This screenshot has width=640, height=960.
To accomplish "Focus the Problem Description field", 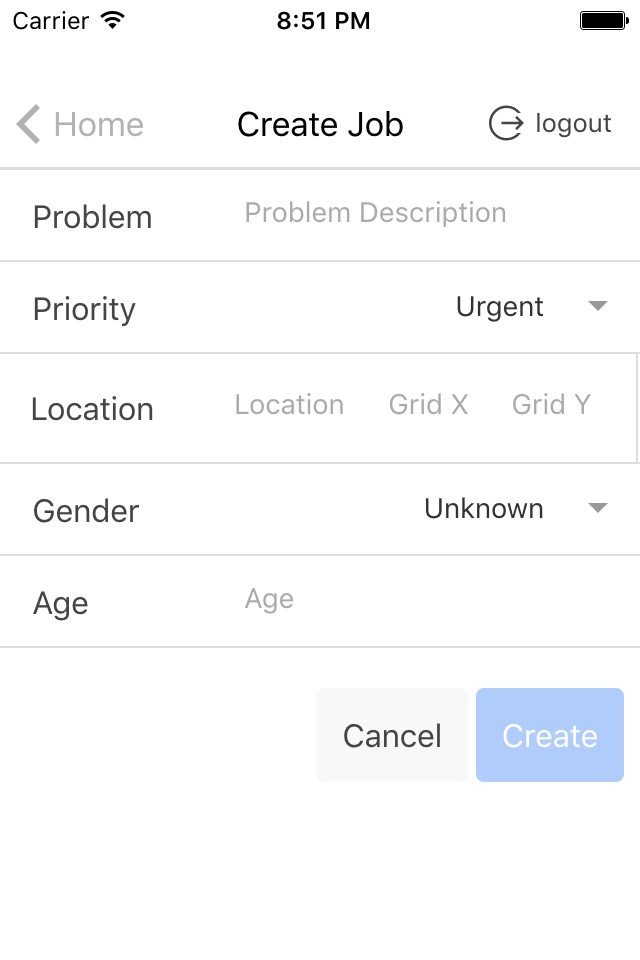I will coord(376,213).
